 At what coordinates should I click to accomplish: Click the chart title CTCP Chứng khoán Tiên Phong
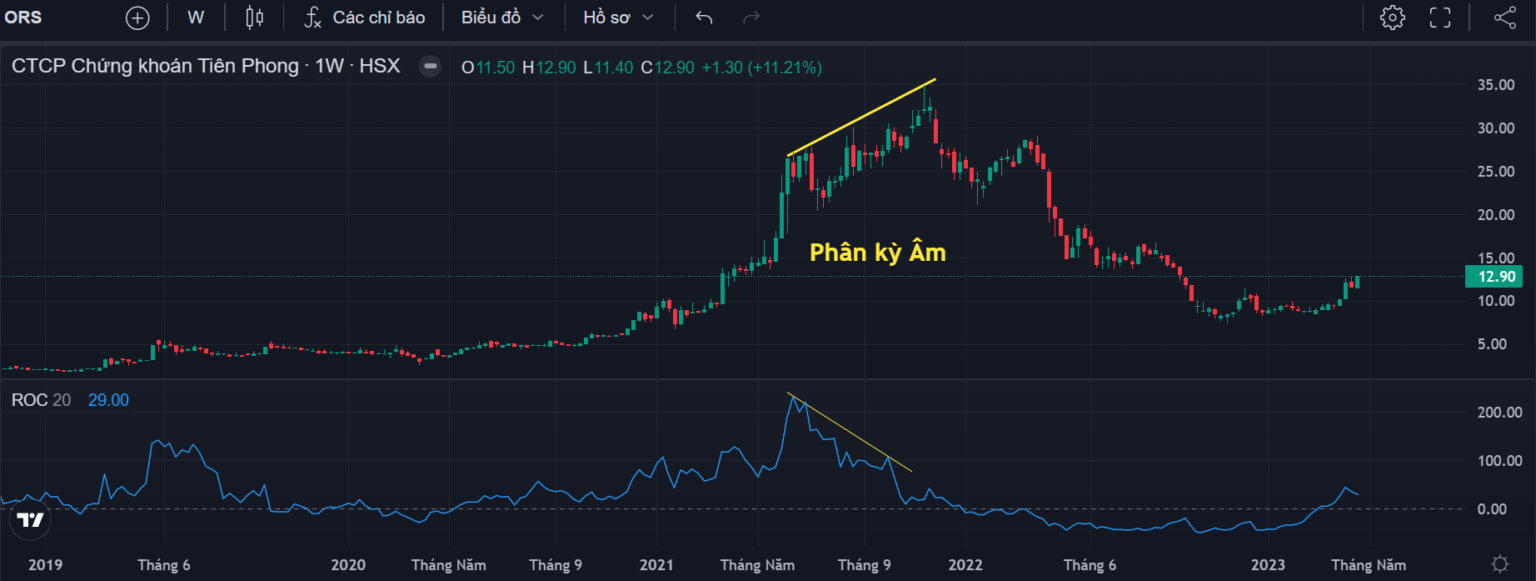tap(150, 66)
